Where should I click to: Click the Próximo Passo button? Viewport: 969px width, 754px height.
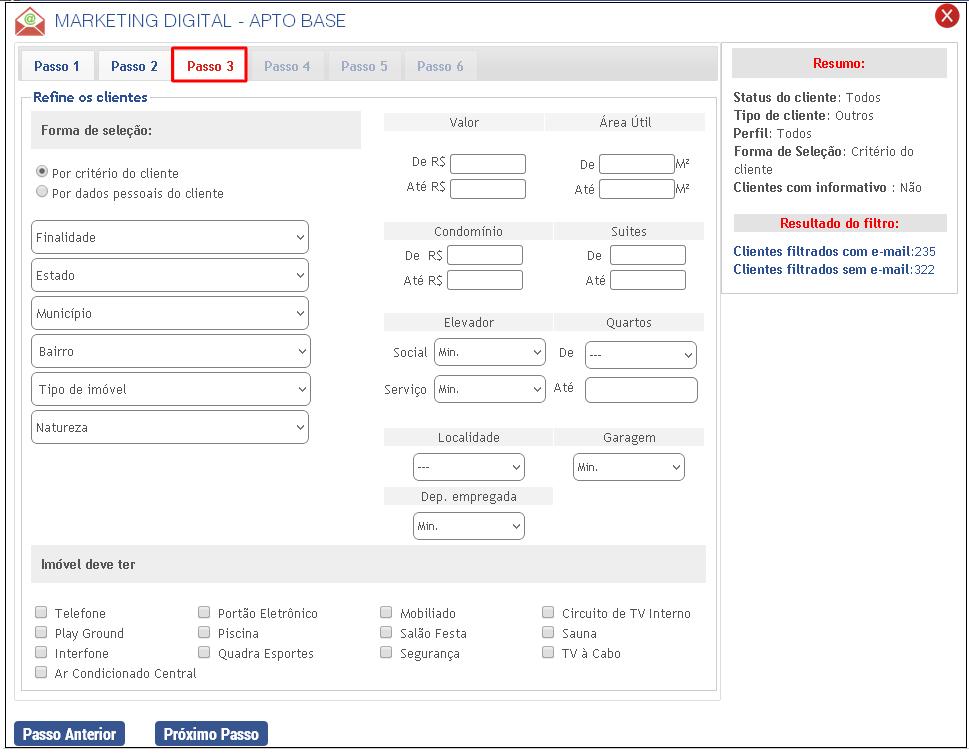coord(211,734)
